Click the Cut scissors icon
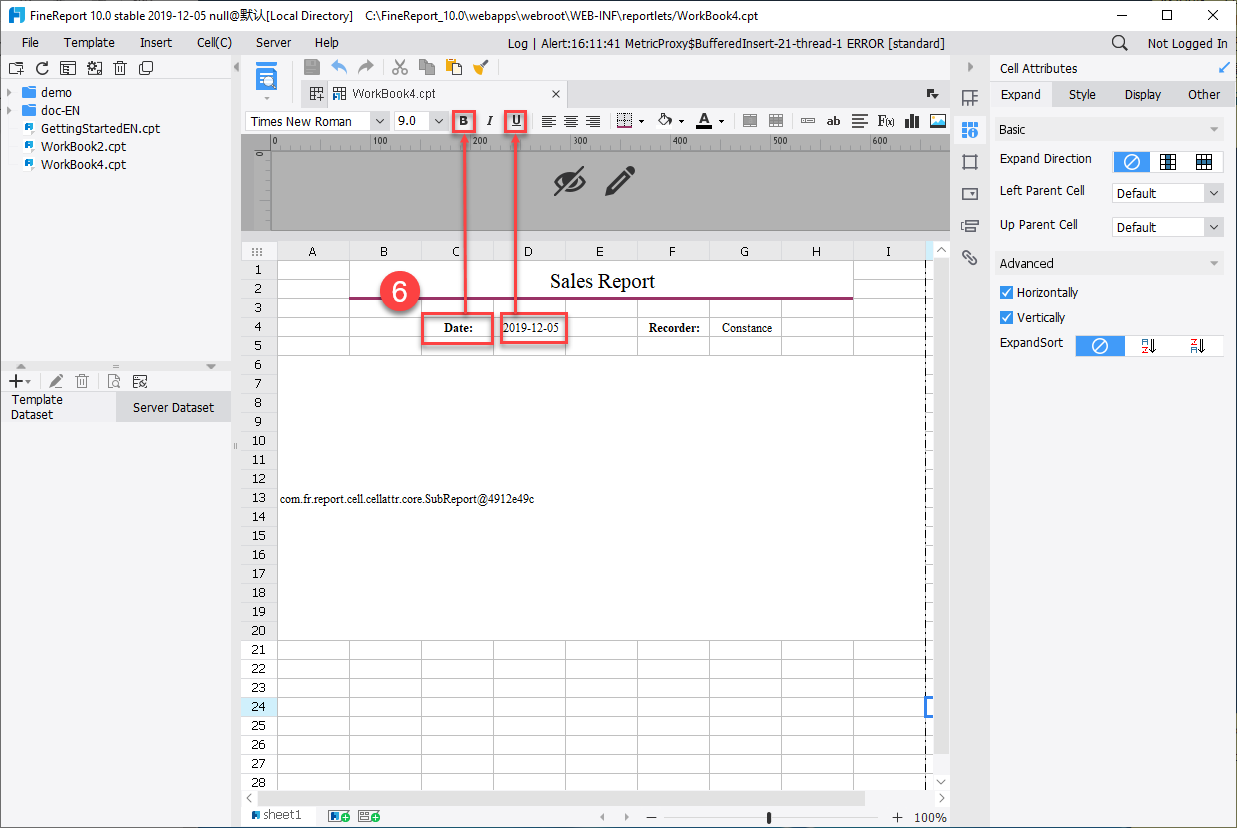 coord(399,67)
